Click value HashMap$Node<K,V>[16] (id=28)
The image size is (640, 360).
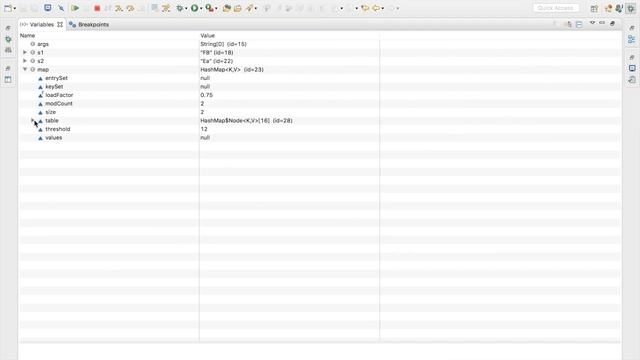[x=246, y=120]
